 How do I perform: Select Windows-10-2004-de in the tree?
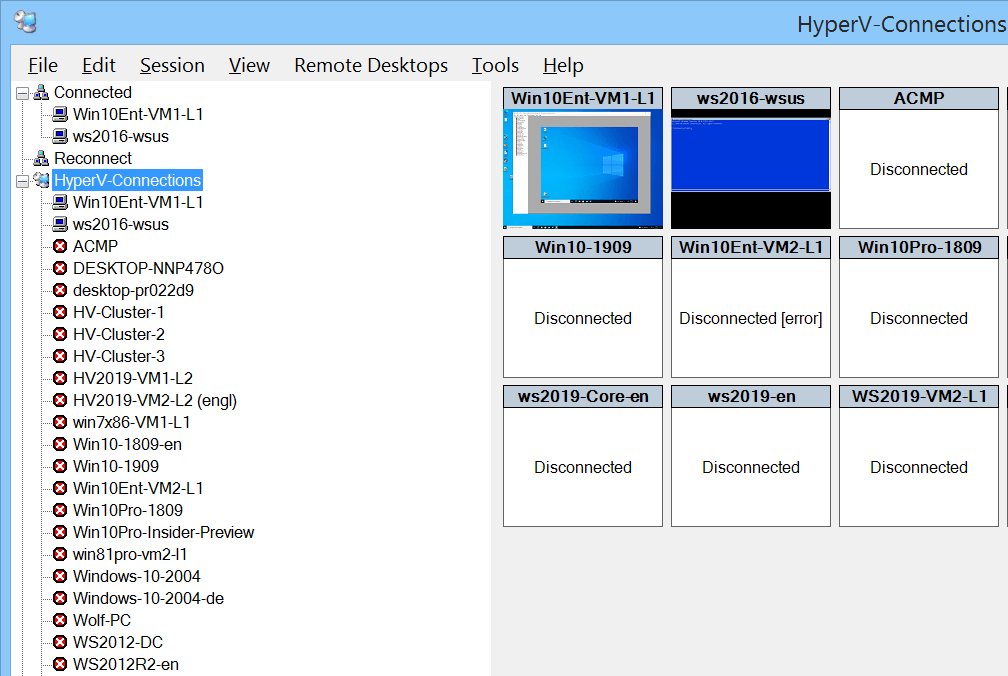148,598
